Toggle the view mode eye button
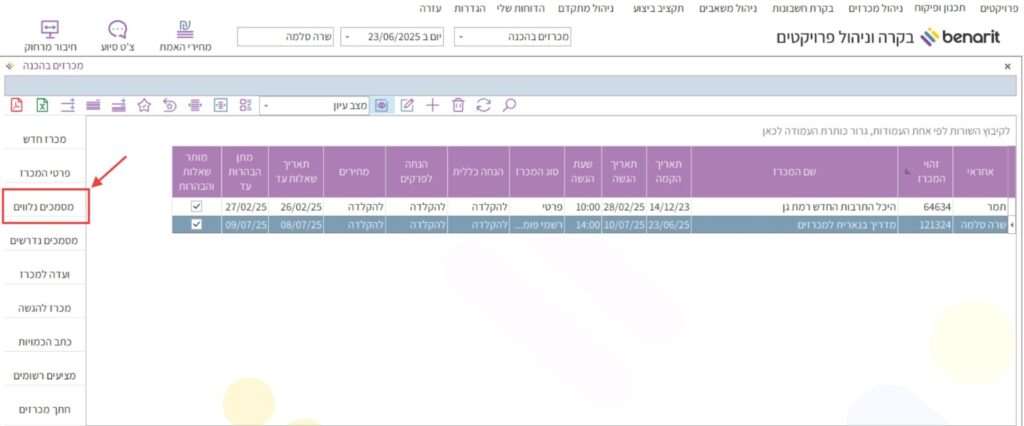Screen dimensions: 1024x426 (381, 104)
